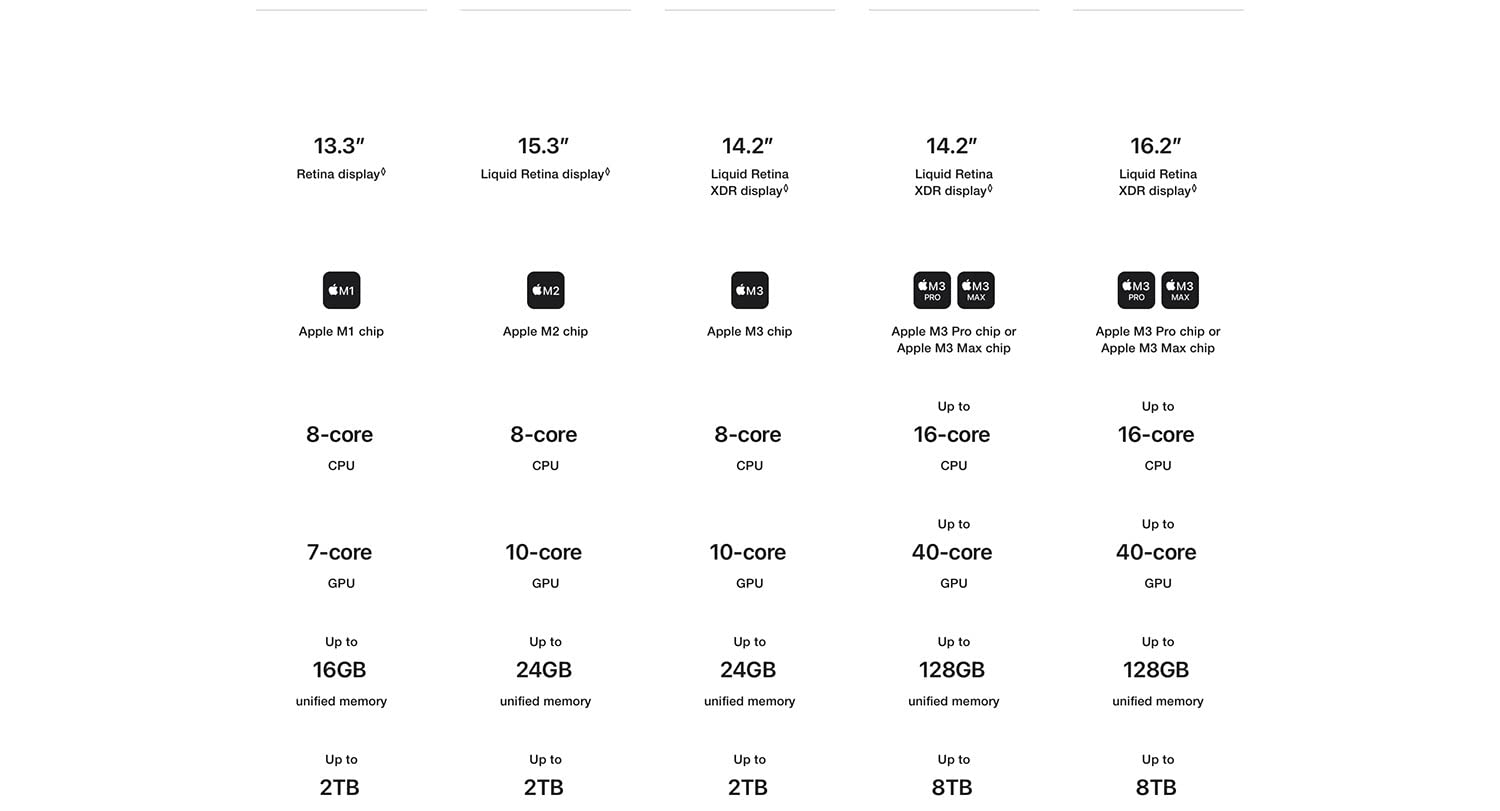Click the 13.3″ display size heading
Image resolution: width=1500 pixels, height=811 pixels.
pos(339,146)
